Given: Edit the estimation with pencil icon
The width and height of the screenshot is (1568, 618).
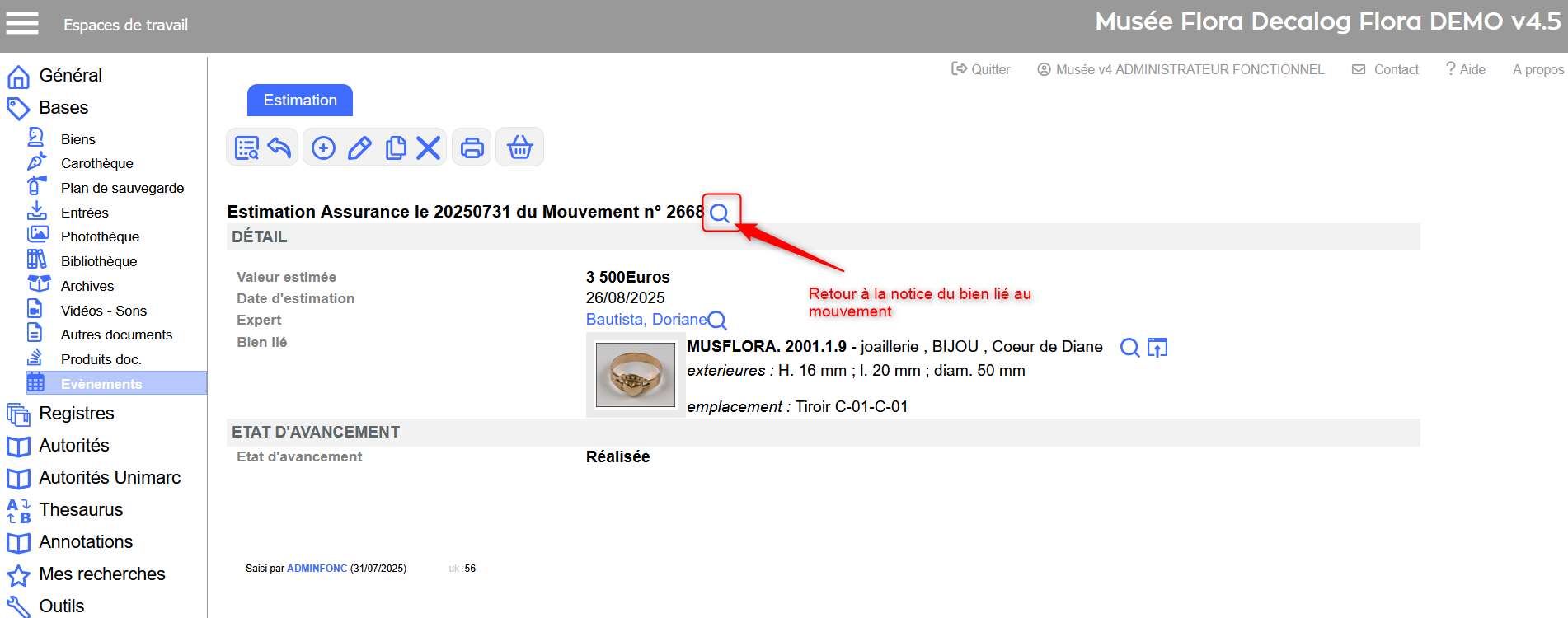Looking at the screenshot, I should (x=359, y=147).
